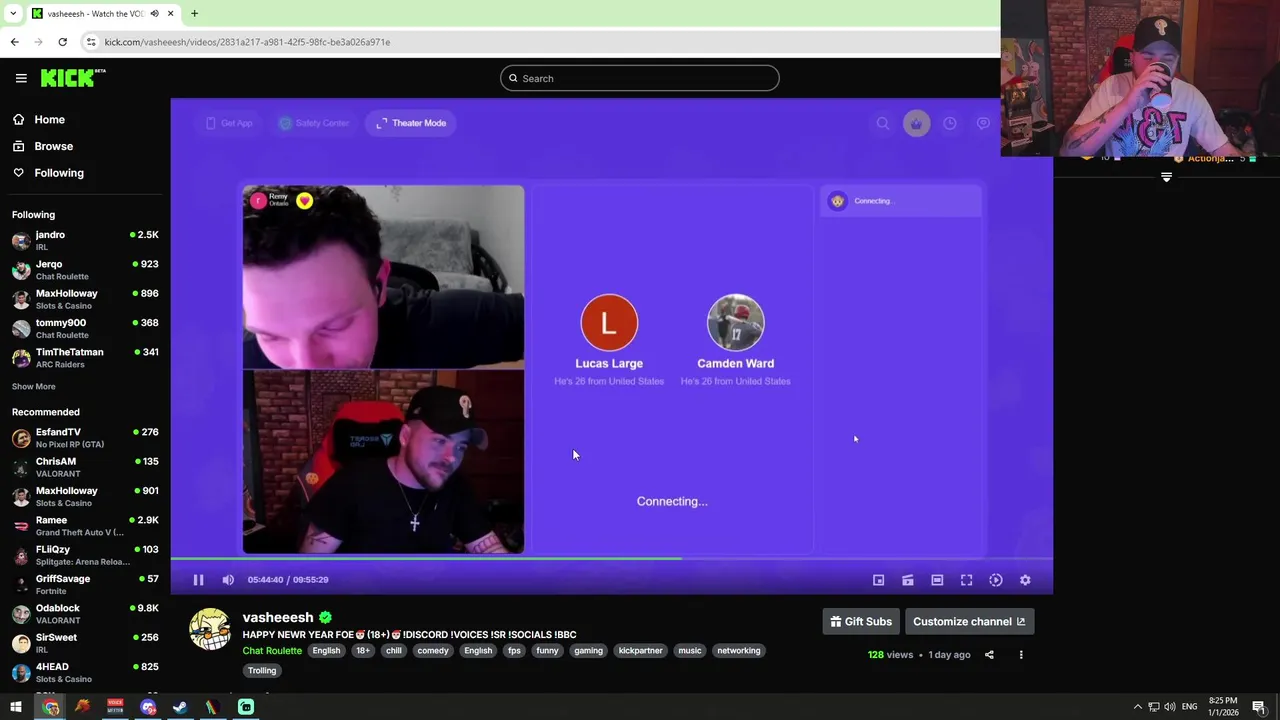
Task: Open EsfandTV's recommended channel
Action: (85, 438)
